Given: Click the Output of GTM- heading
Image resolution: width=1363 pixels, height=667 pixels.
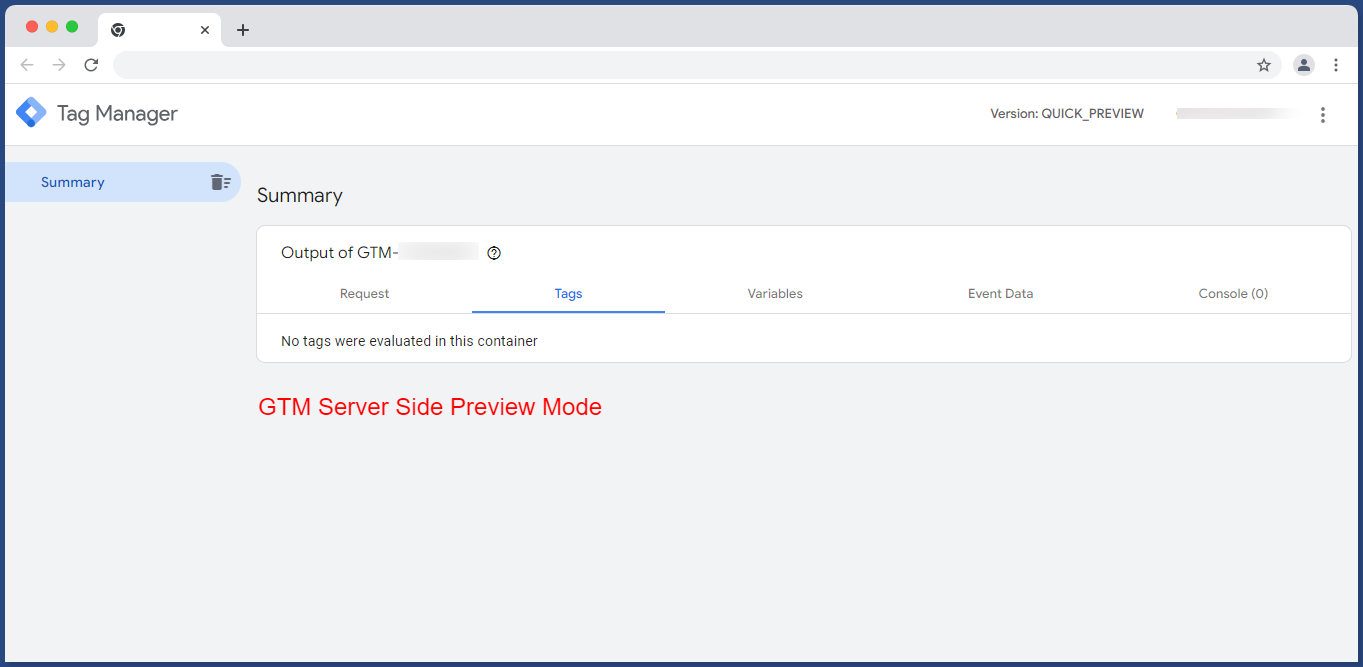Looking at the screenshot, I should (x=340, y=253).
